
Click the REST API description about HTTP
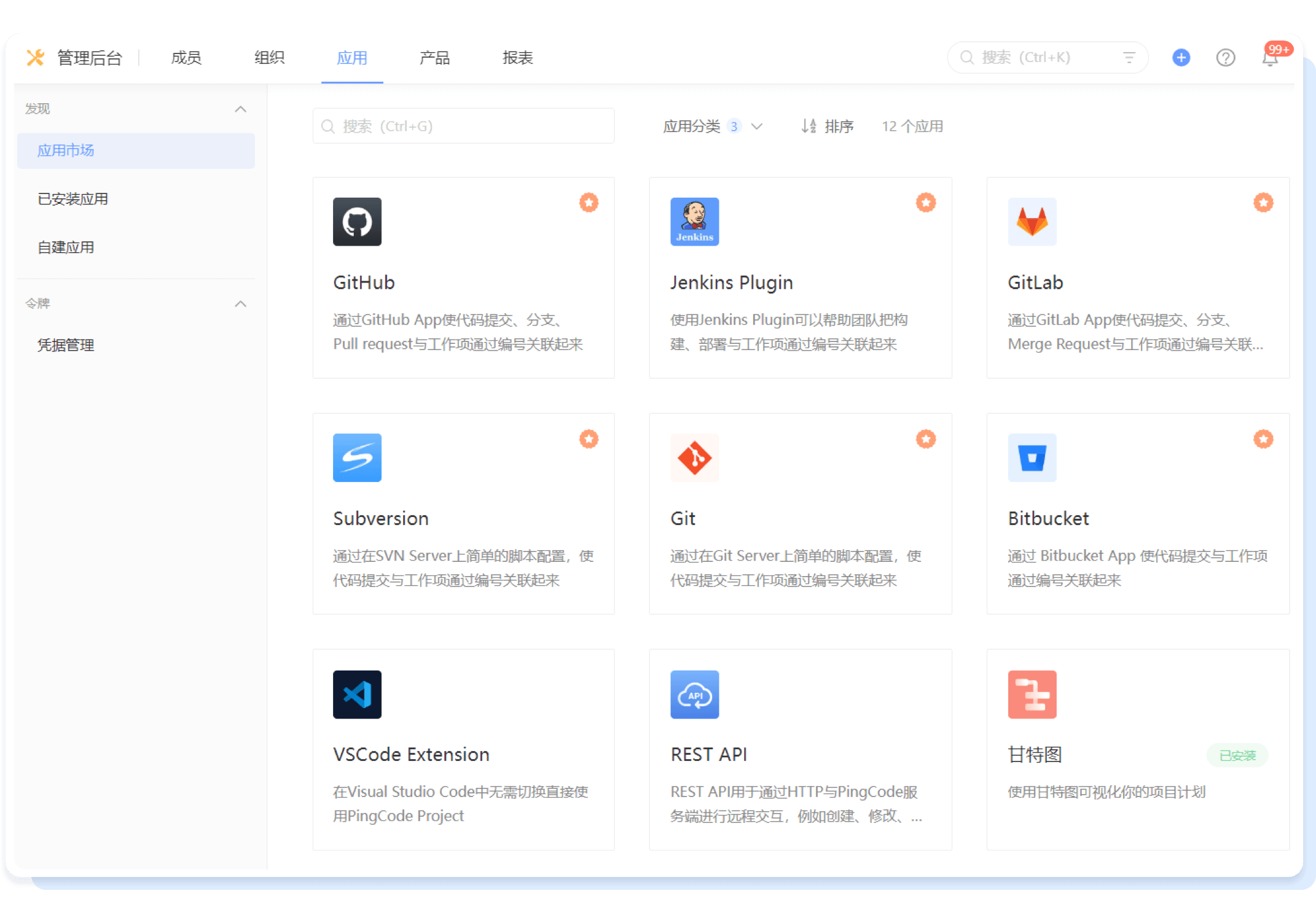click(x=796, y=804)
